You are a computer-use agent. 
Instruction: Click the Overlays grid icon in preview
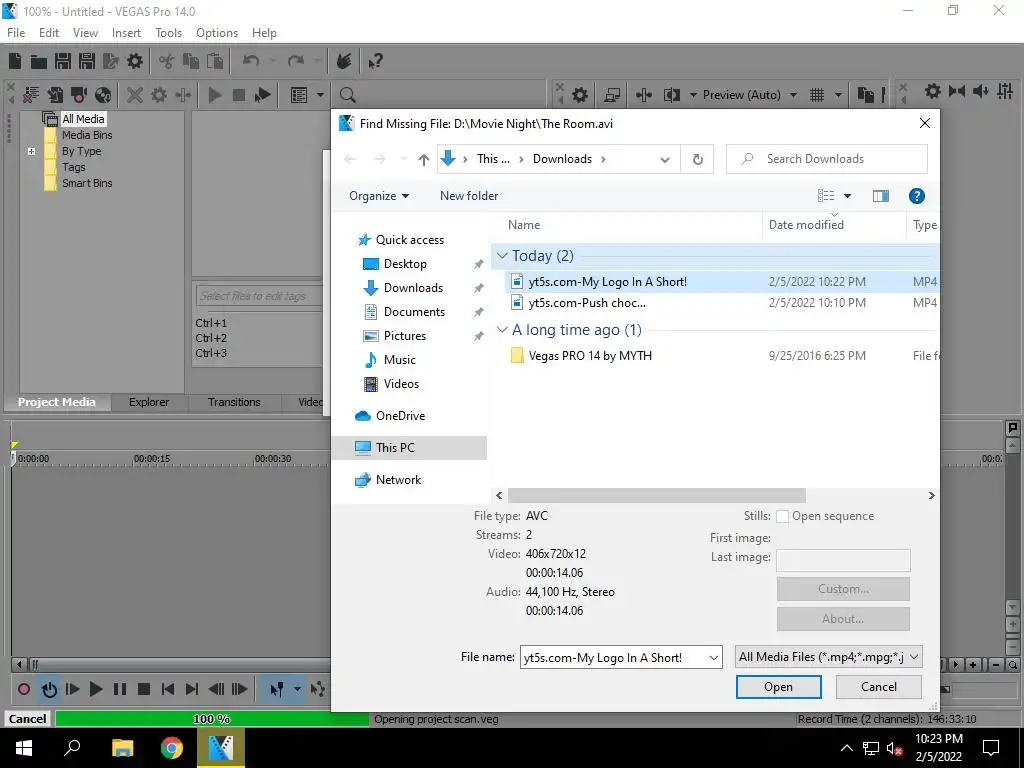[x=817, y=95]
